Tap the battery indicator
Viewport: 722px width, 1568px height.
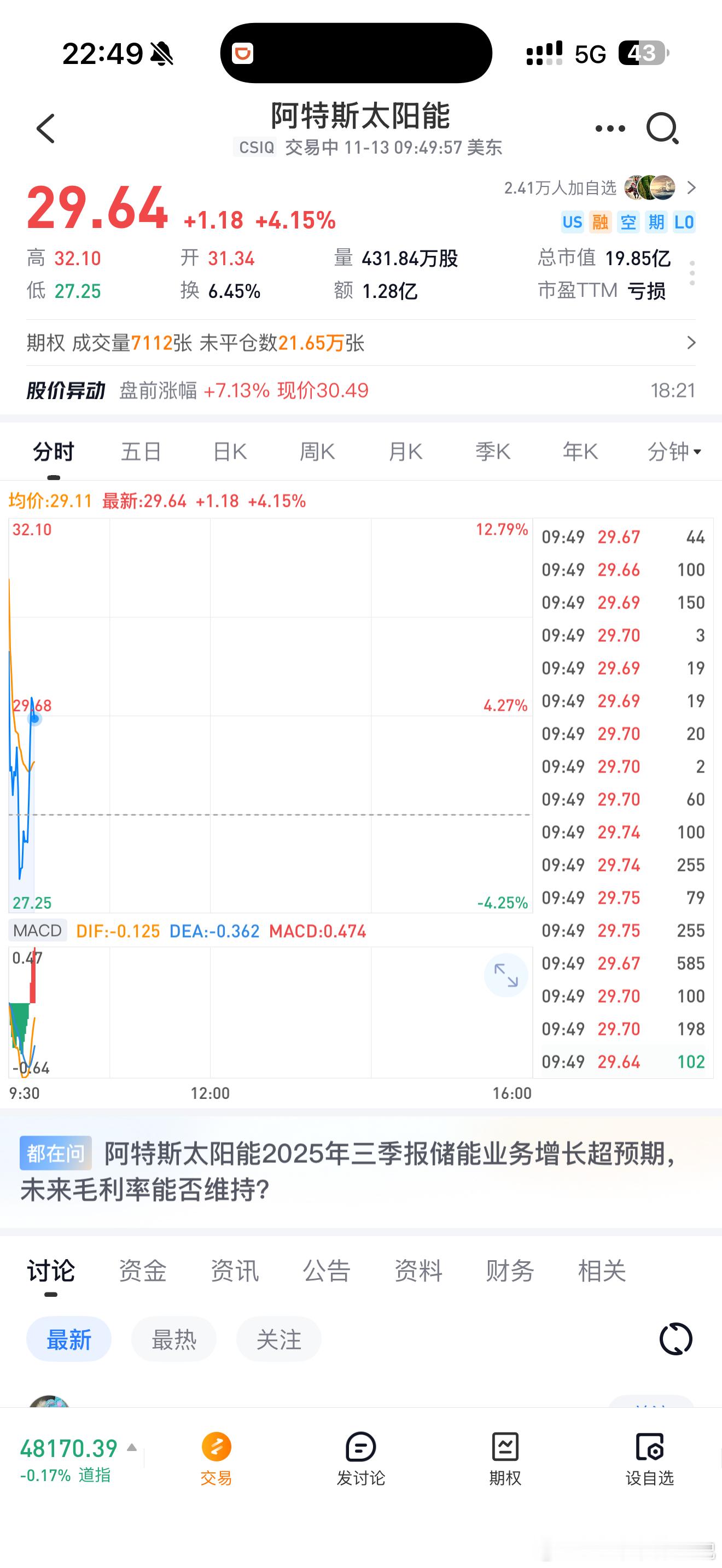coord(644,54)
